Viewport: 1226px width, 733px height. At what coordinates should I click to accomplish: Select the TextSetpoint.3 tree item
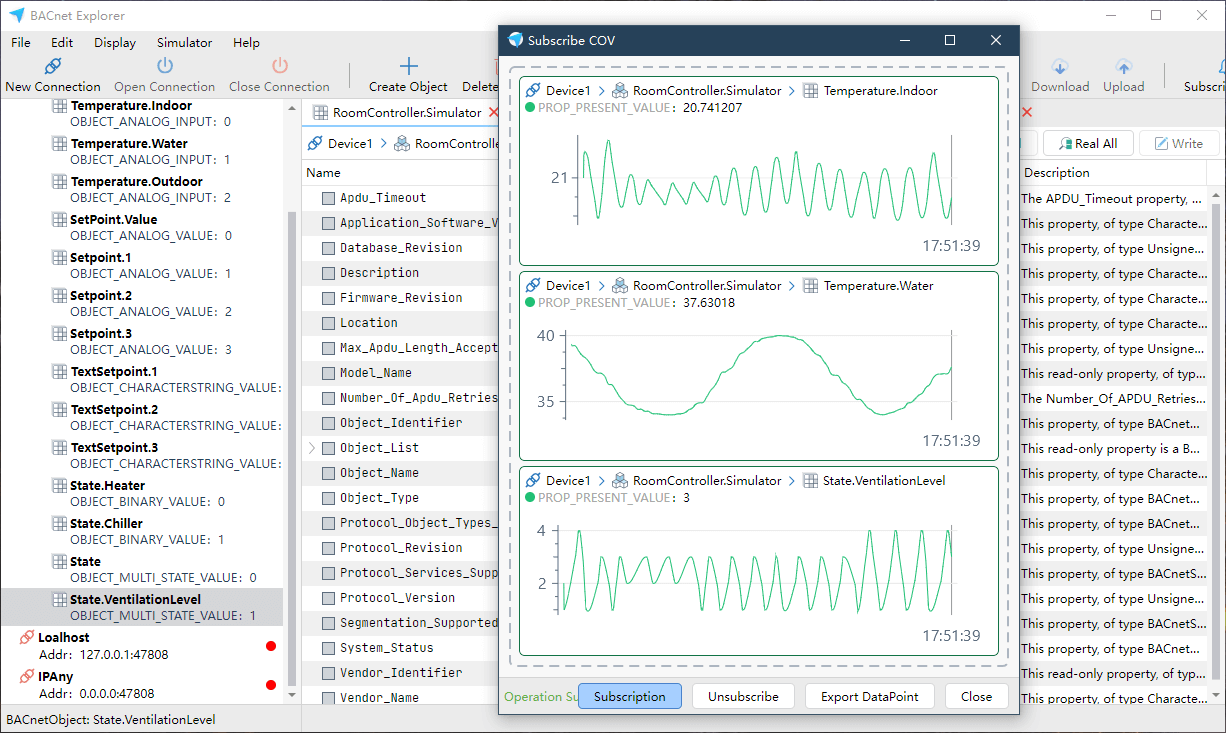tap(142, 455)
